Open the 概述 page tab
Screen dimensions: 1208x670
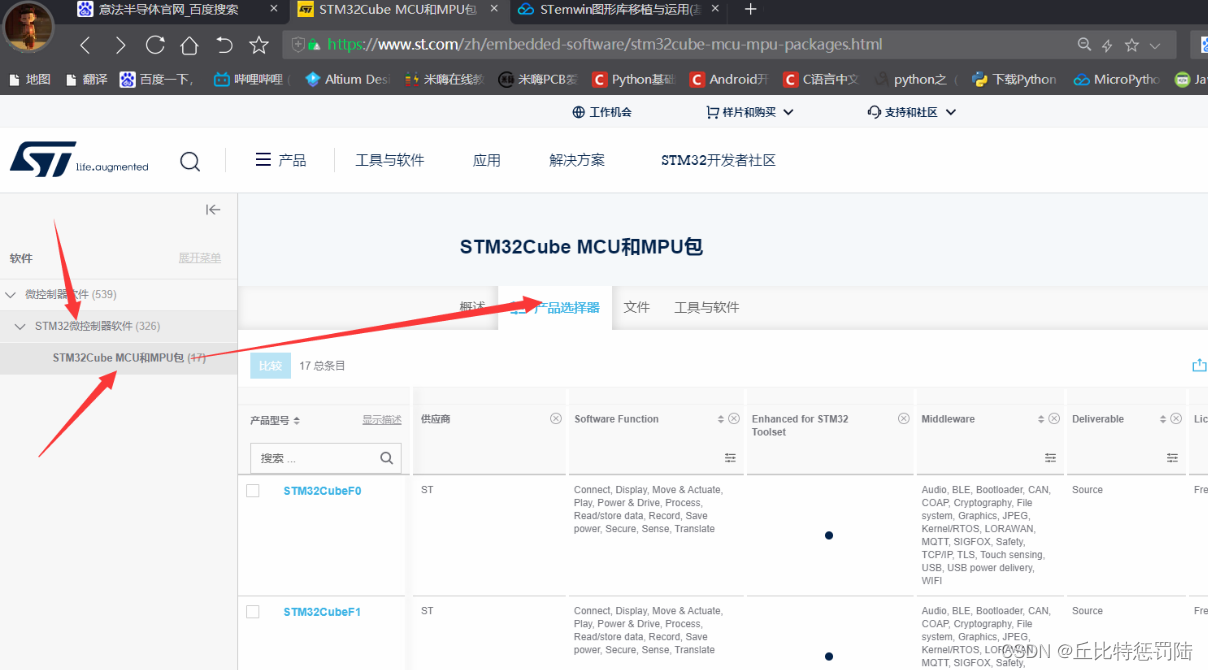point(473,307)
